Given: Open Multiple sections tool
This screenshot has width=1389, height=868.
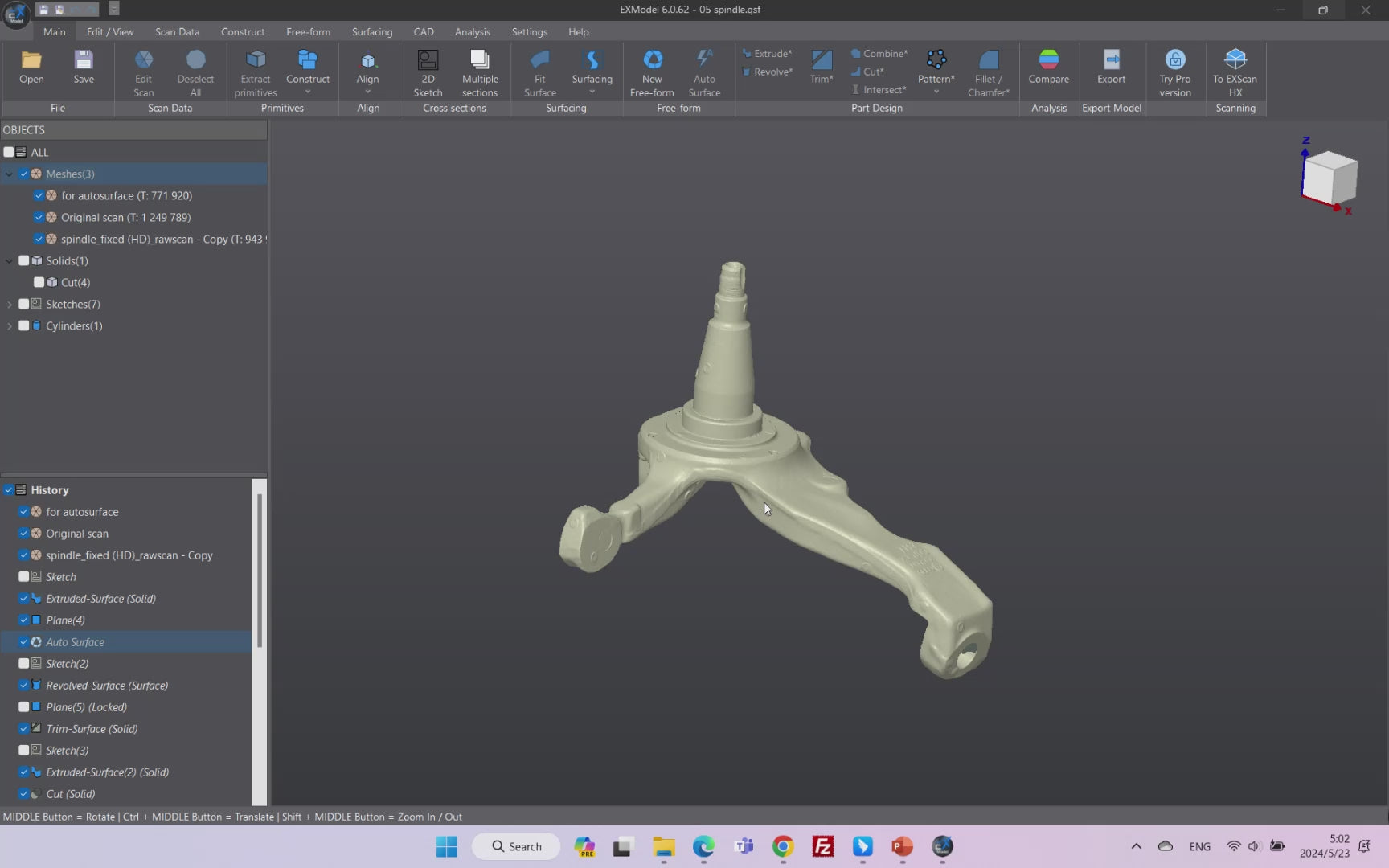Looking at the screenshot, I should pyautogui.click(x=480, y=73).
